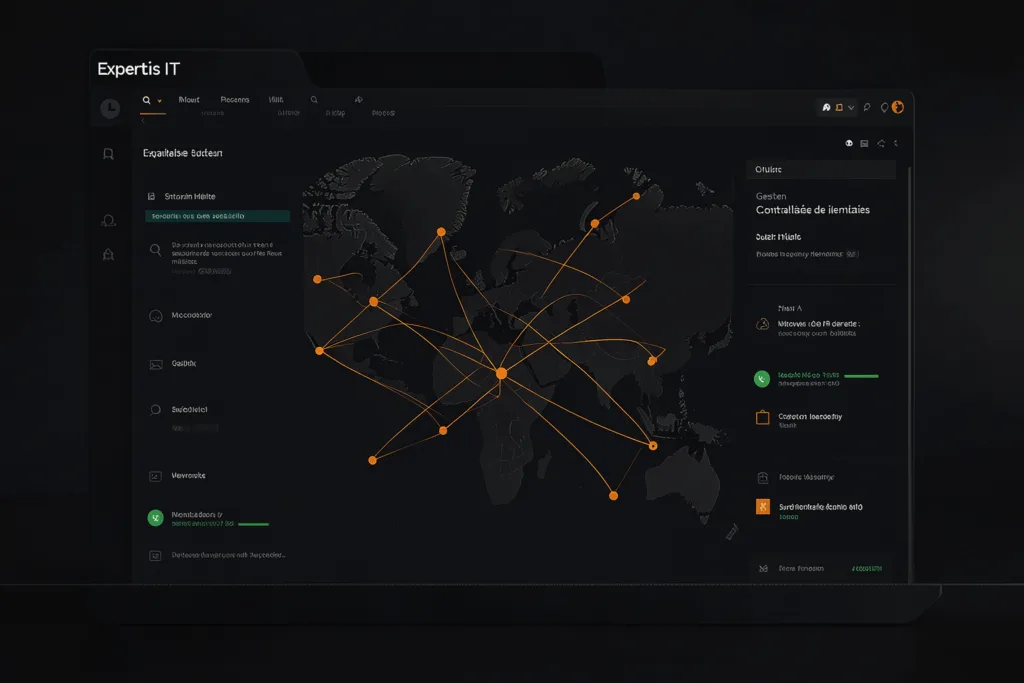Open notifications bell in the left sidebar
1024x683 pixels.
108,254
